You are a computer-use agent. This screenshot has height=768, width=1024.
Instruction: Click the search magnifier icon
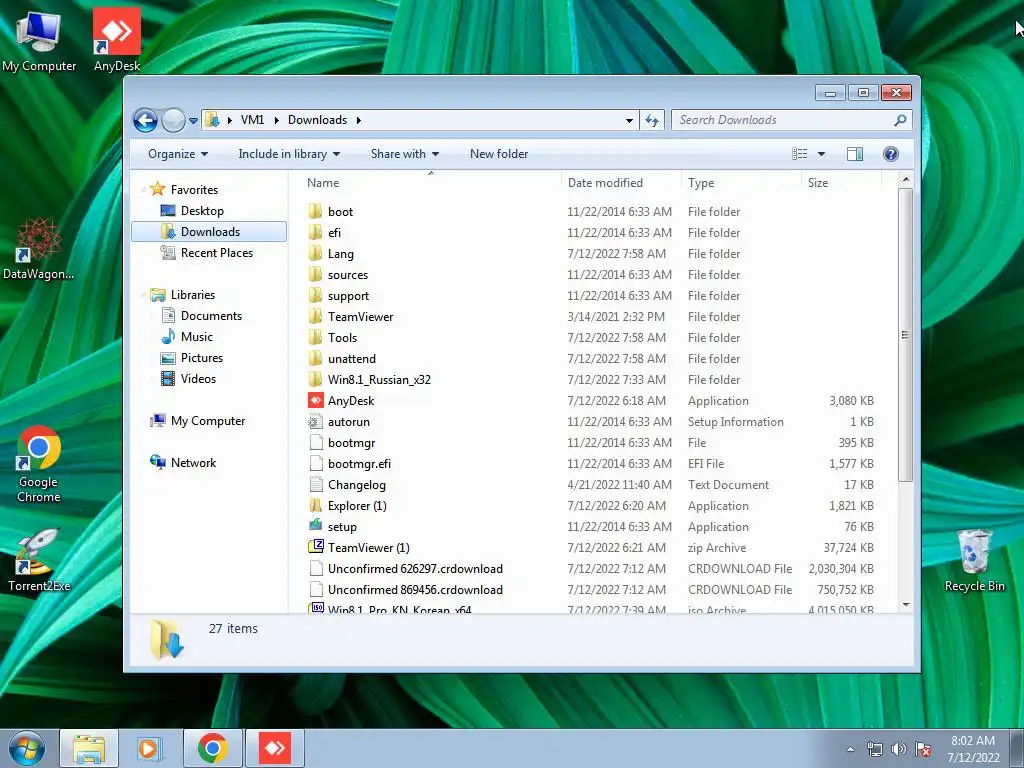(900, 120)
